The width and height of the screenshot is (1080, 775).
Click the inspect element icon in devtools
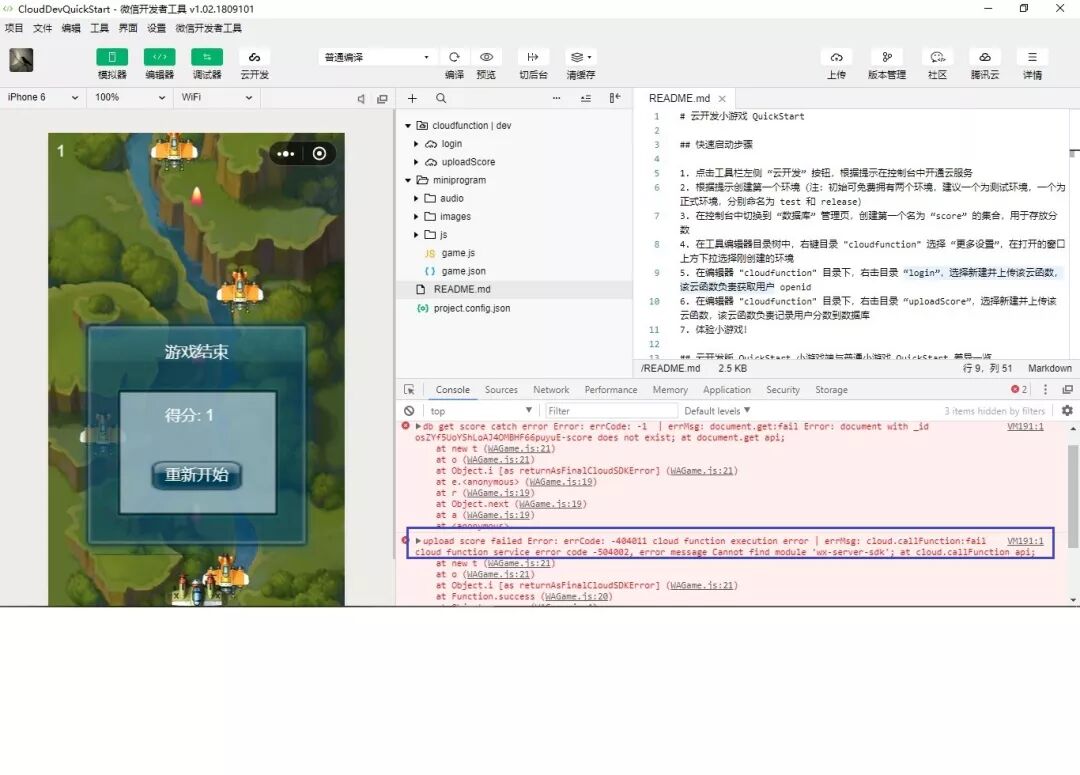click(x=409, y=390)
